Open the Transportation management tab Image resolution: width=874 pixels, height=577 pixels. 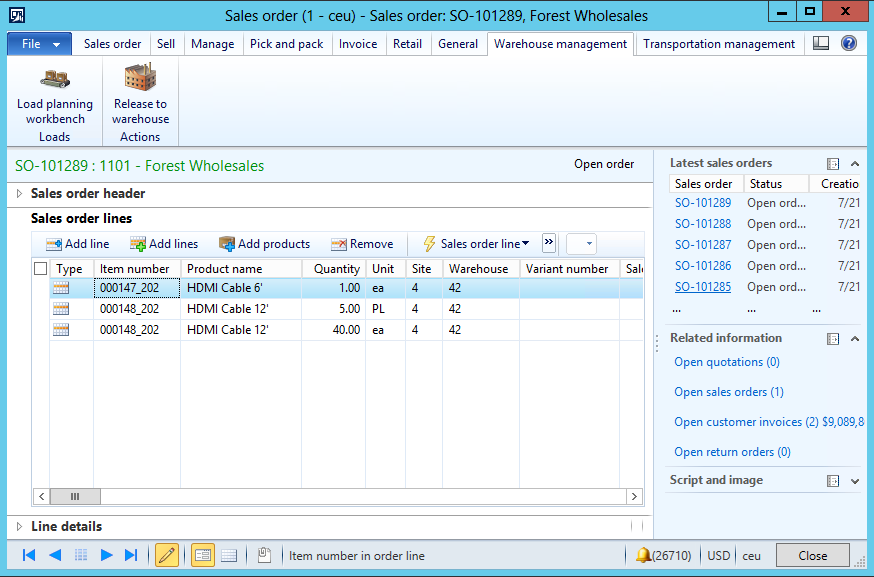[718, 44]
